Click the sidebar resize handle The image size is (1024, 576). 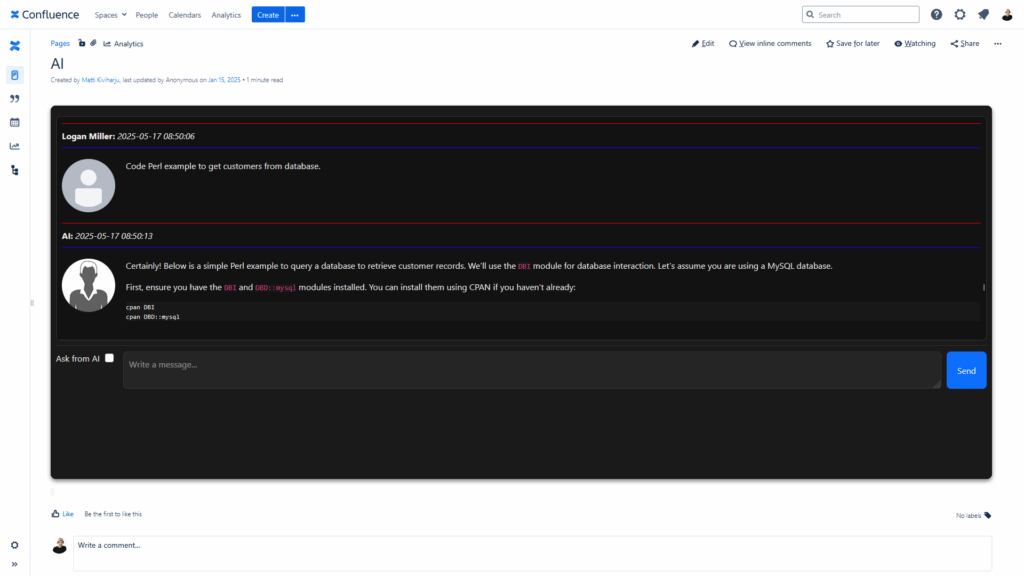31,303
